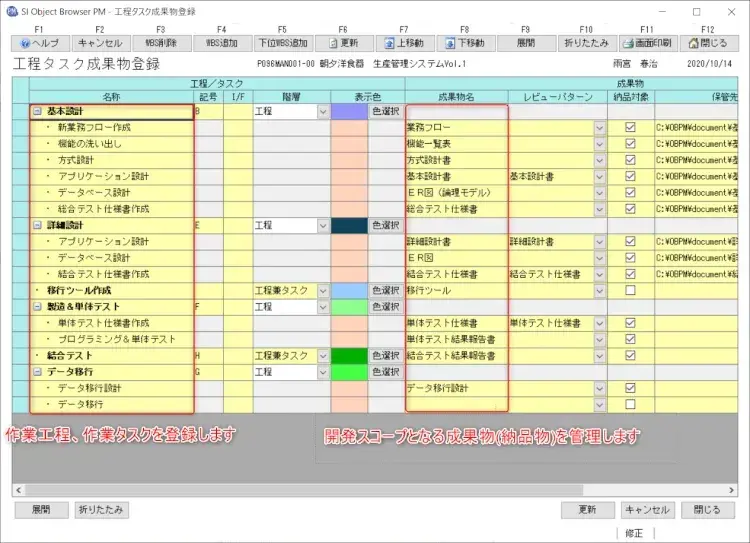Screen dimensions: 750x543
Task: Open 階層 dropdown for データ移行 row
Action: tap(323, 372)
